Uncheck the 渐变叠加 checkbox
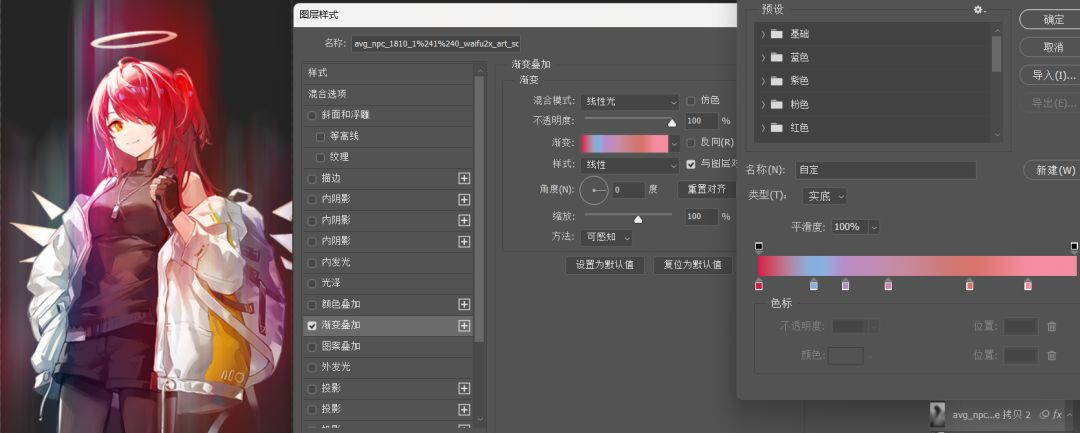Screen dimensions: 1080x433 point(312,326)
